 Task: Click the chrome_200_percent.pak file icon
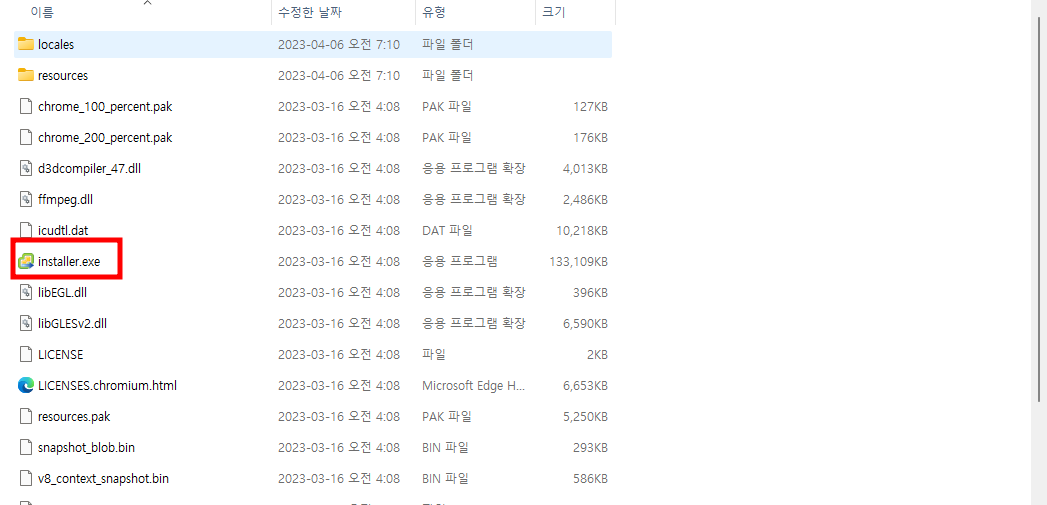[x=26, y=138]
